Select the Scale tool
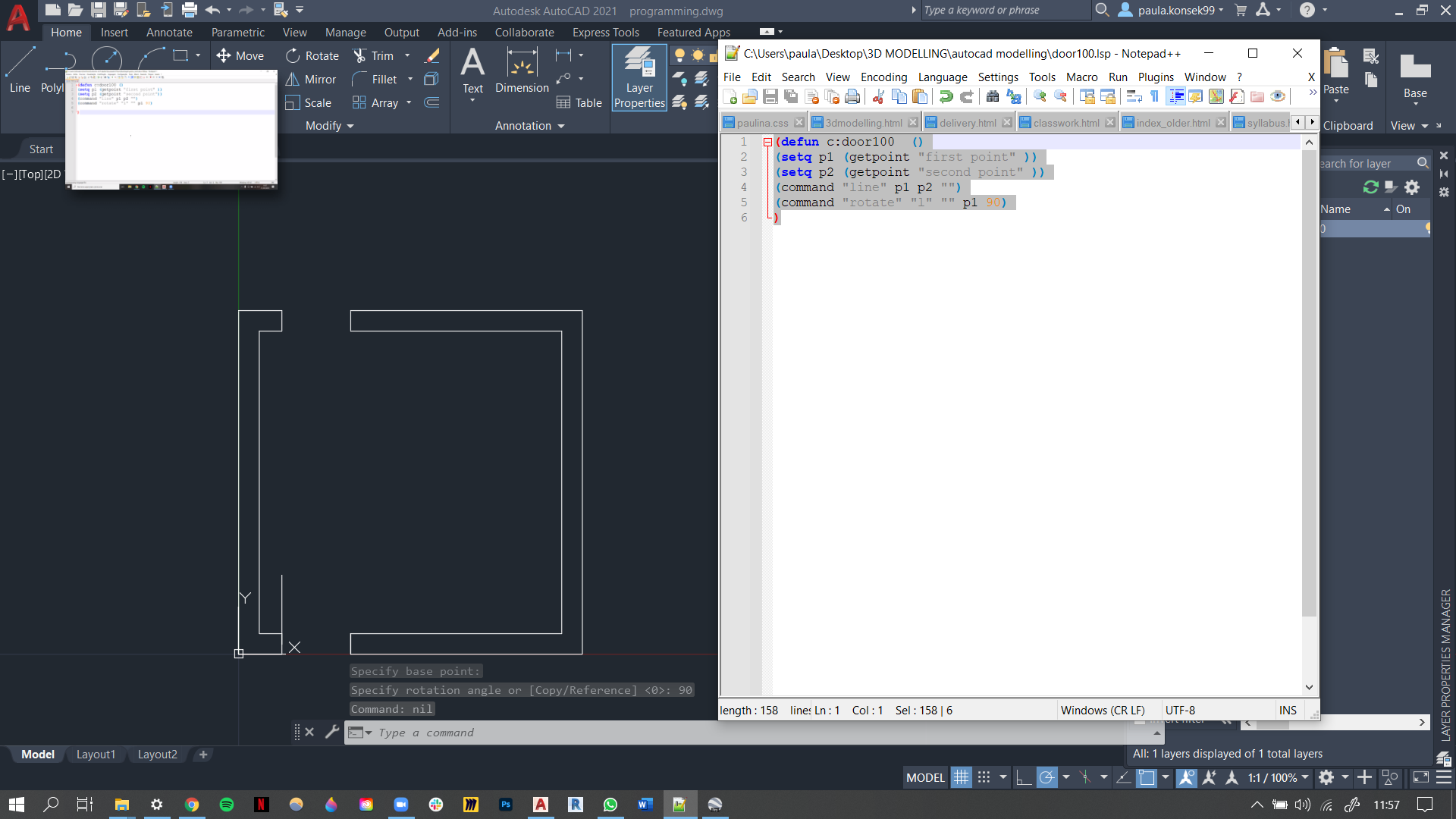1456x819 pixels. click(x=309, y=103)
